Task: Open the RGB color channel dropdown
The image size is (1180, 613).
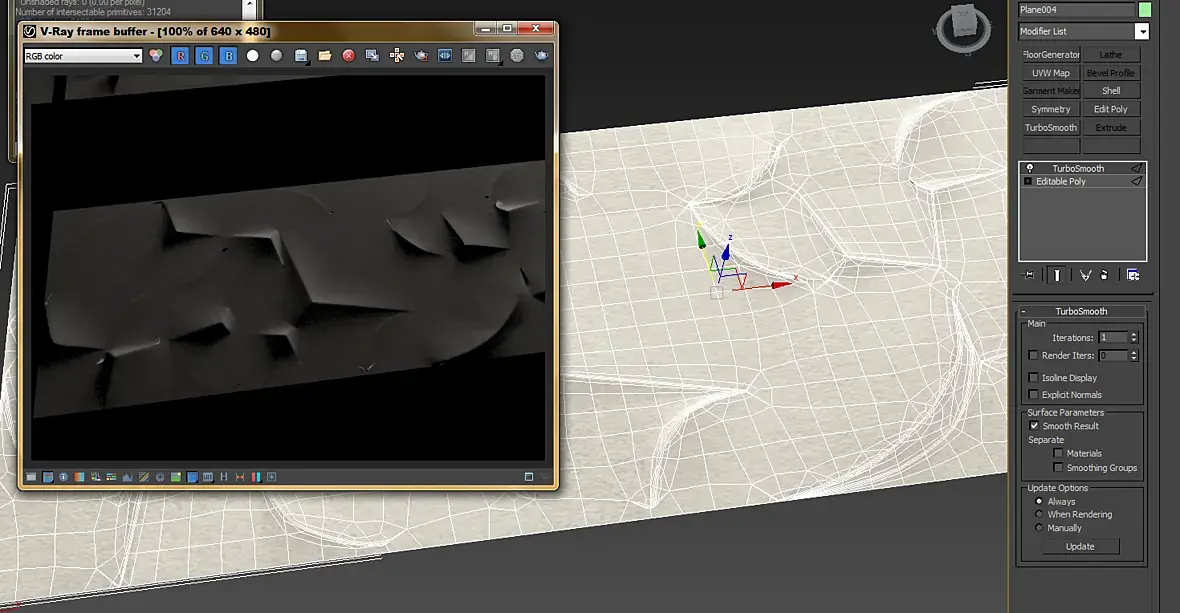Action: (x=83, y=56)
